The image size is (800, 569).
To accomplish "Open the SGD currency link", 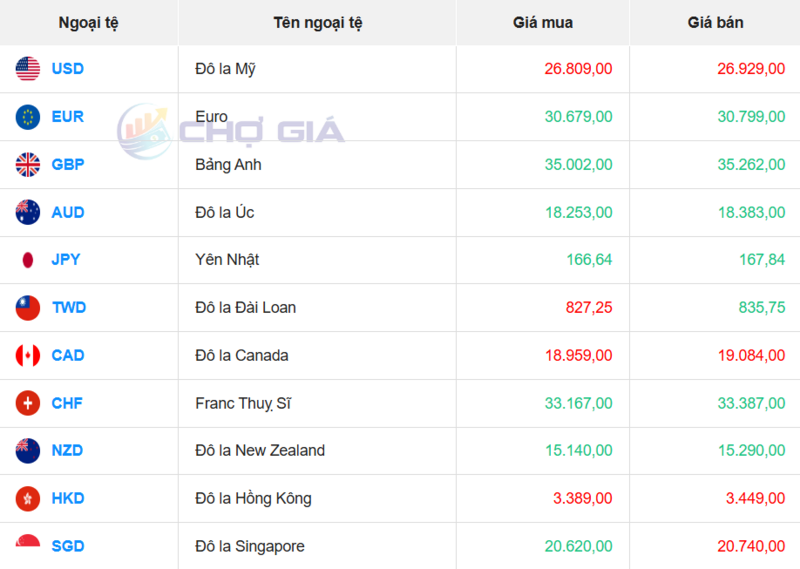I will pyautogui.click(x=68, y=546).
